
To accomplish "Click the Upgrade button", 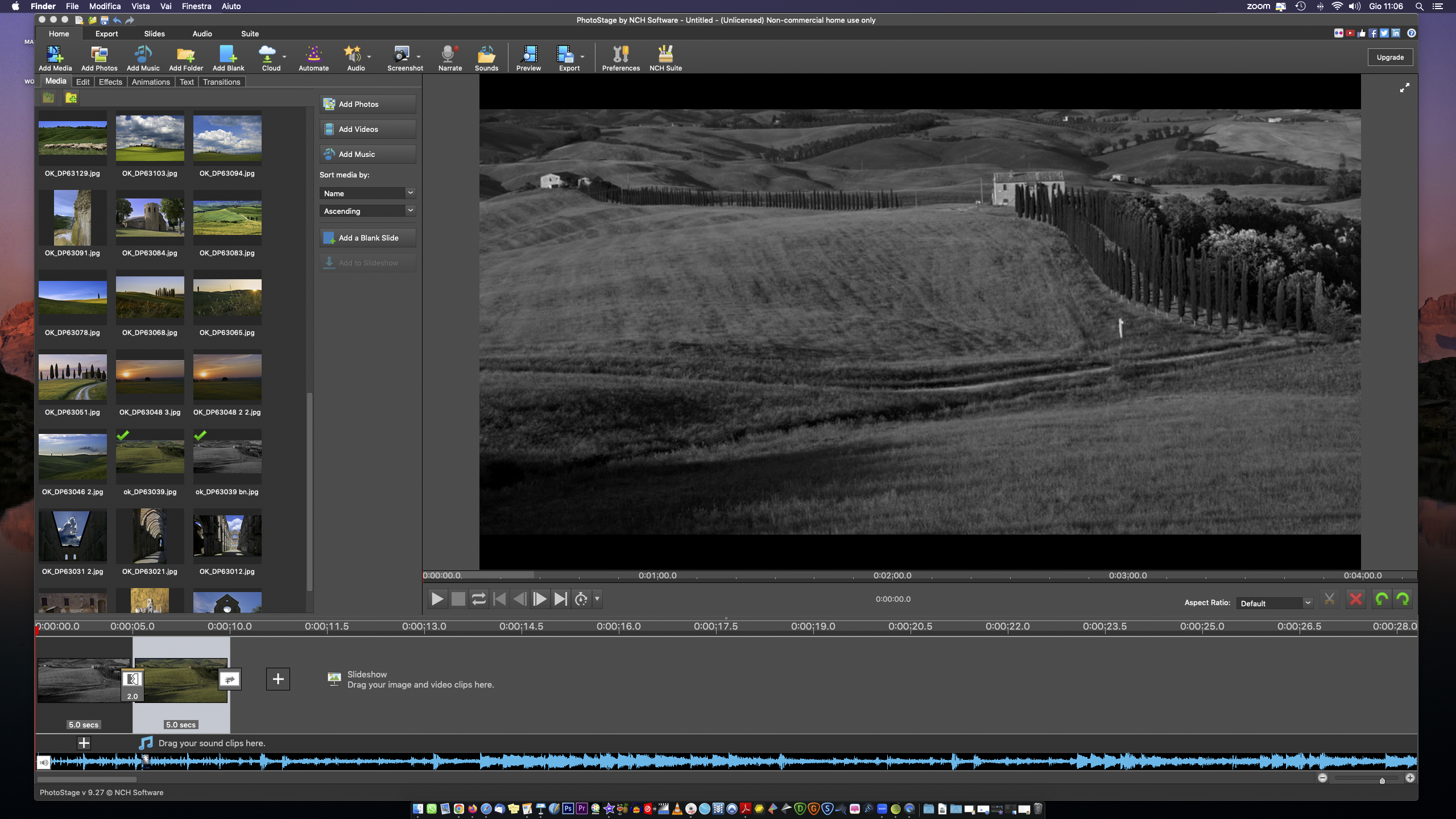I will pyautogui.click(x=1390, y=57).
